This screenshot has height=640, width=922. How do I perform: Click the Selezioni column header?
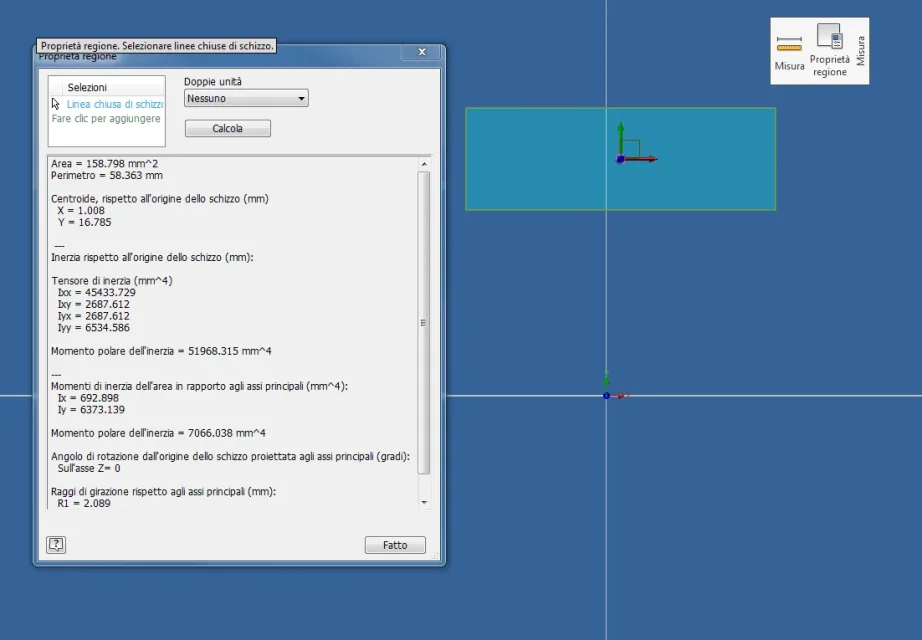[87, 87]
